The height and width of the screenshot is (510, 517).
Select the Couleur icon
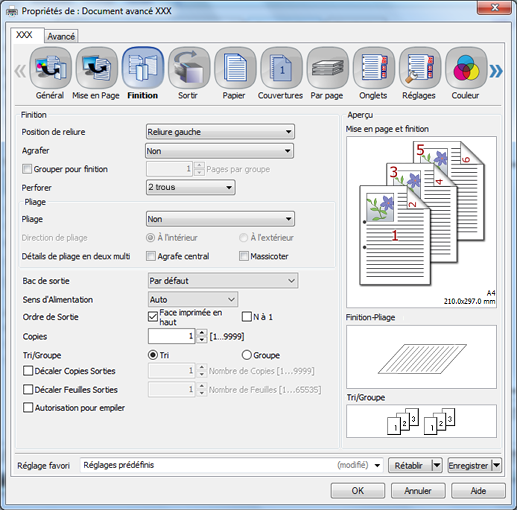coord(466,68)
